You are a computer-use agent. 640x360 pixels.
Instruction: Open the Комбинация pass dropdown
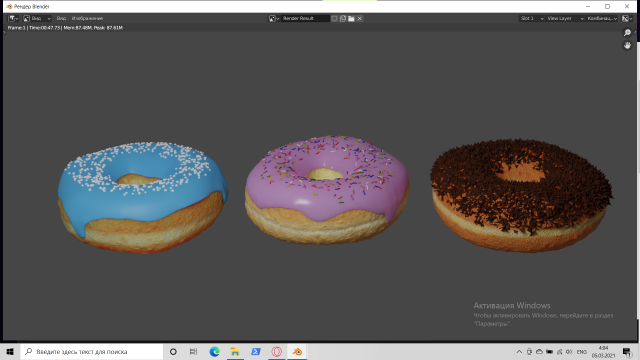tap(602, 18)
